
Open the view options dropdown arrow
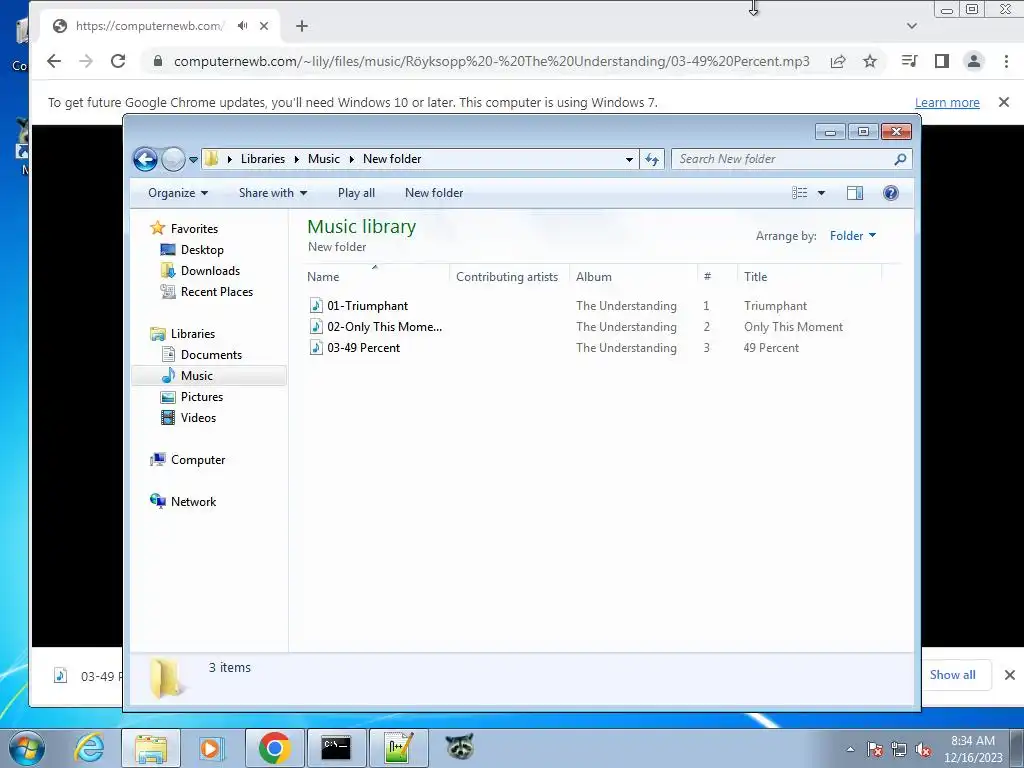[822, 193]
